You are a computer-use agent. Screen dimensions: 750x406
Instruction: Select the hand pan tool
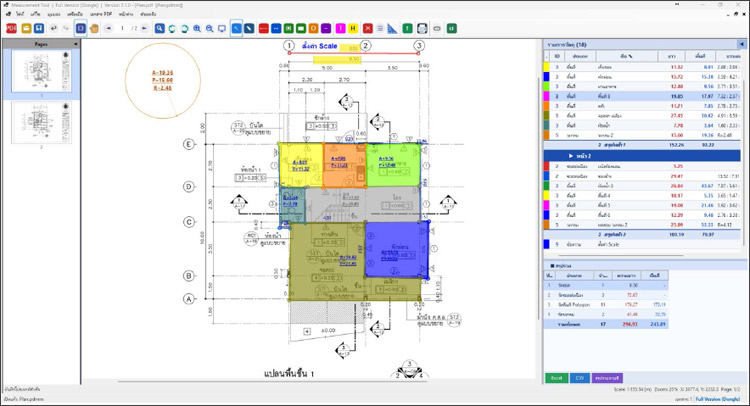[94, 28]
